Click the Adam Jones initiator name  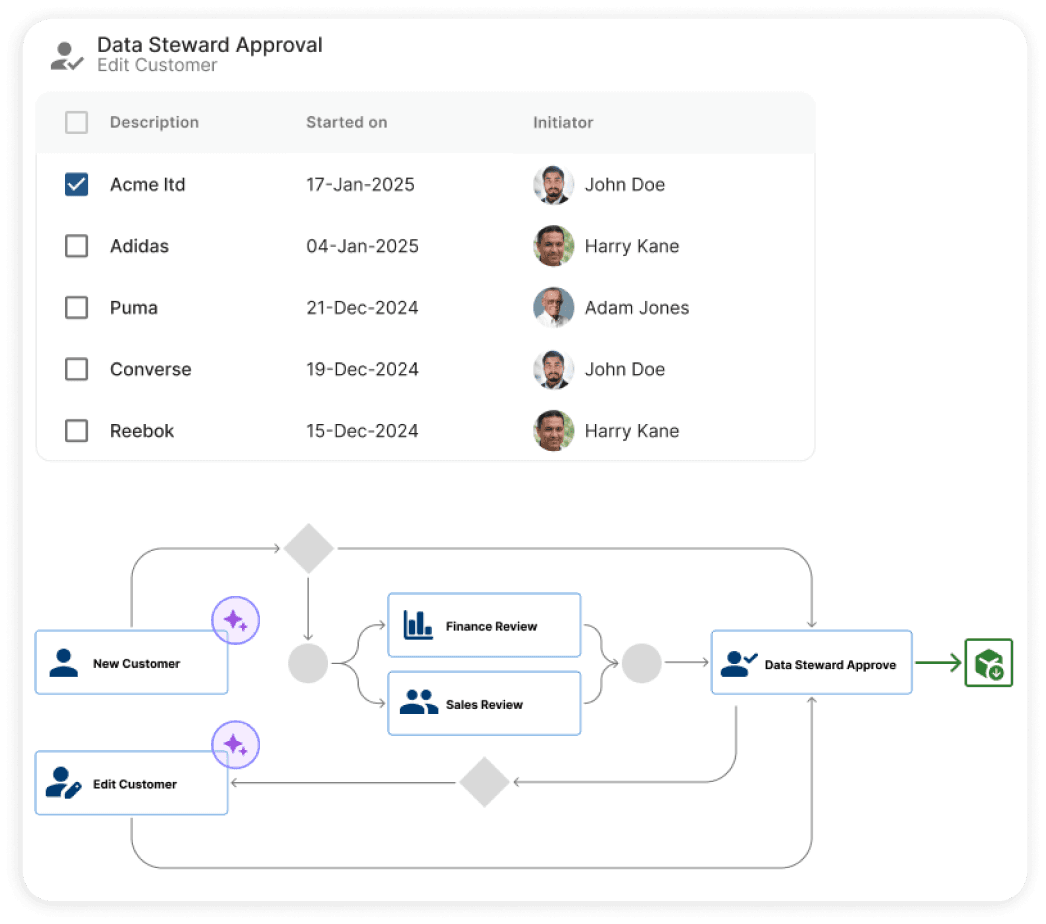[x=637, y=308]
